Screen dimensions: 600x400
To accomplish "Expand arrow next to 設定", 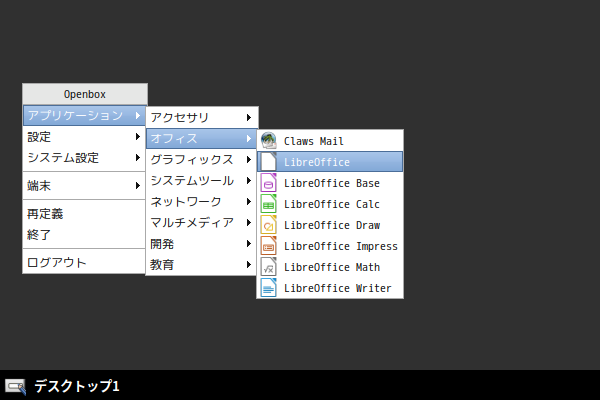I will 138,137.
